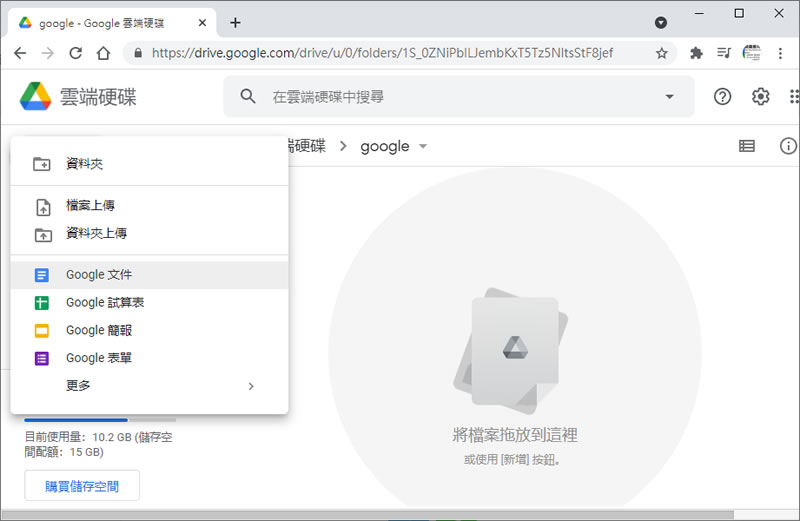Expand the 更多 submenu

point(149,386)
